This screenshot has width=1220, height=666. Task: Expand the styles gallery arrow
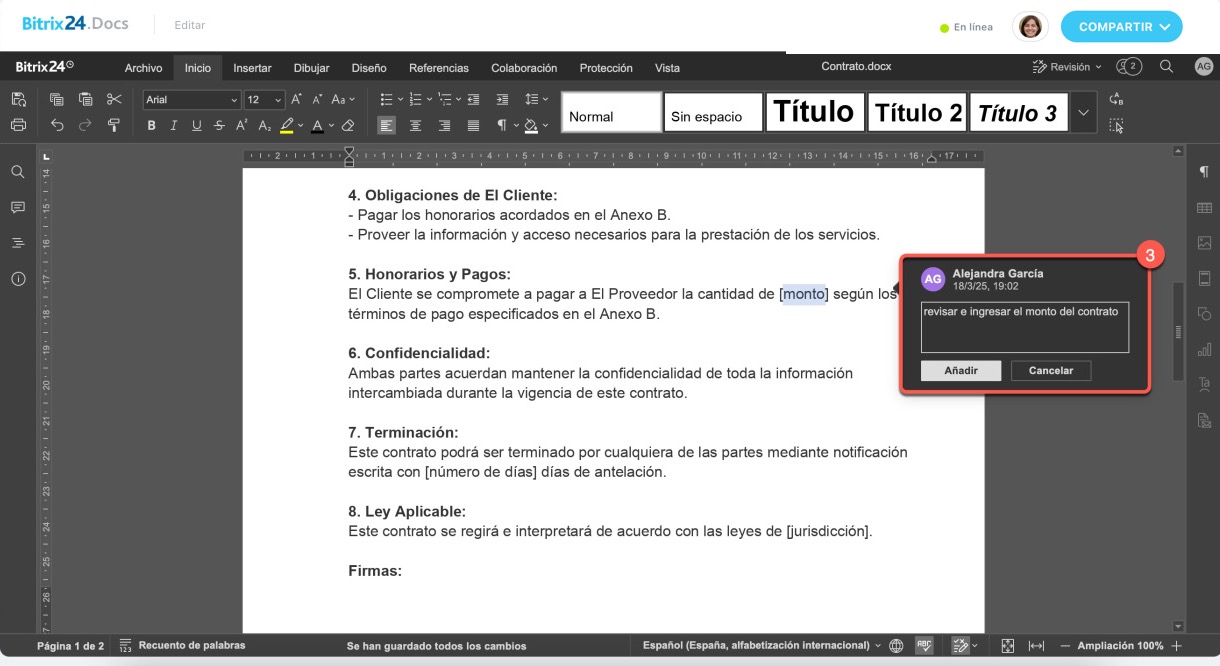coord(1083,112)
